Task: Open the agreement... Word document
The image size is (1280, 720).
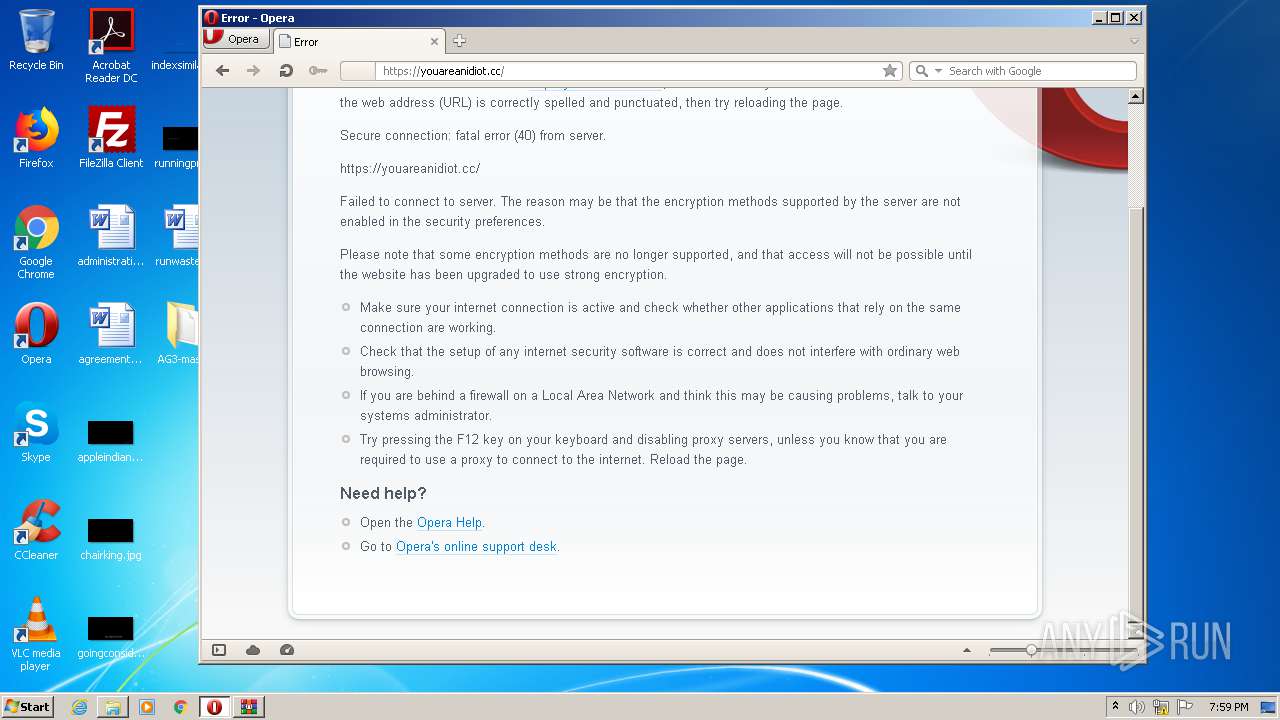Action: point(111,334)
